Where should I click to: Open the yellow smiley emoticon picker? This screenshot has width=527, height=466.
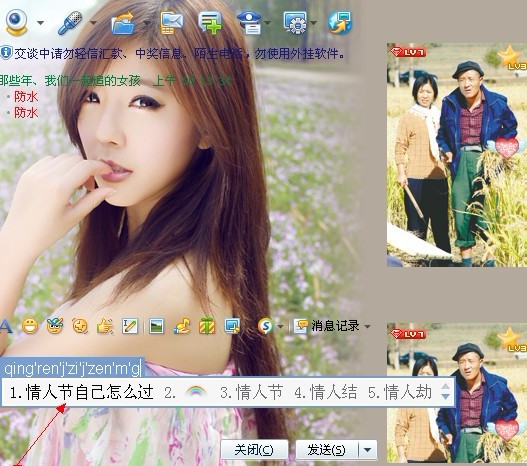click(30, 326)
